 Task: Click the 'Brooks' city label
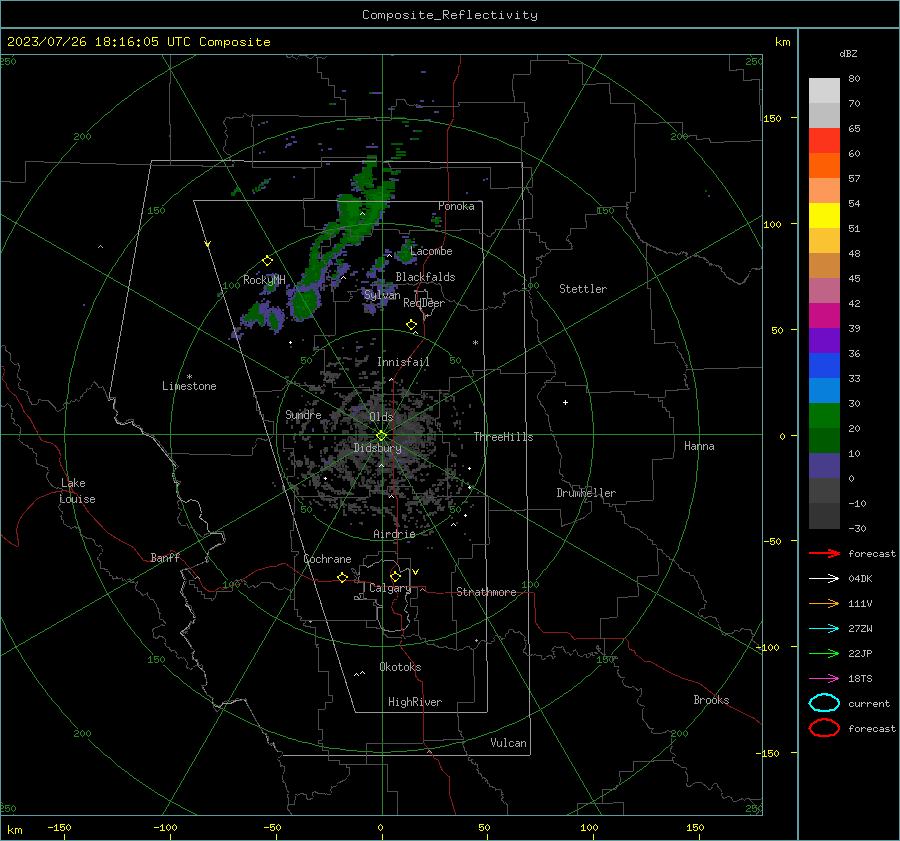(711, 700)
